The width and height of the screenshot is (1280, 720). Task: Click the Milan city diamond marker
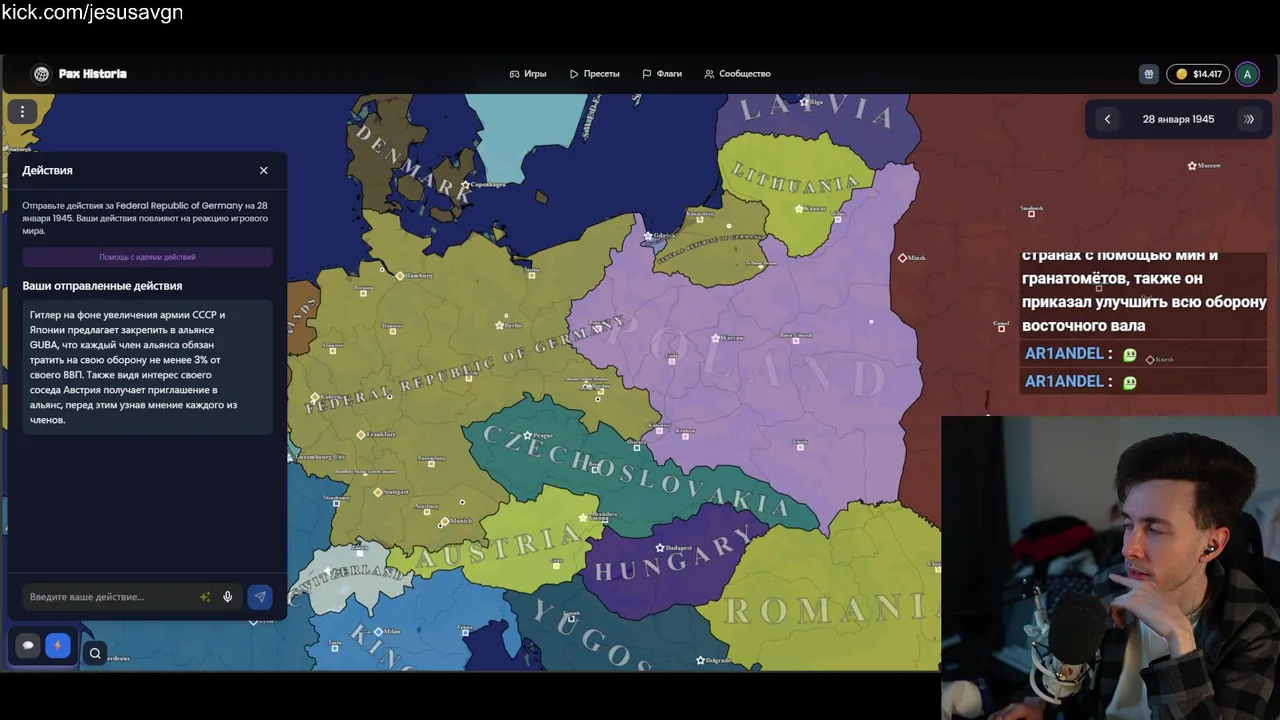pos(378,632)
